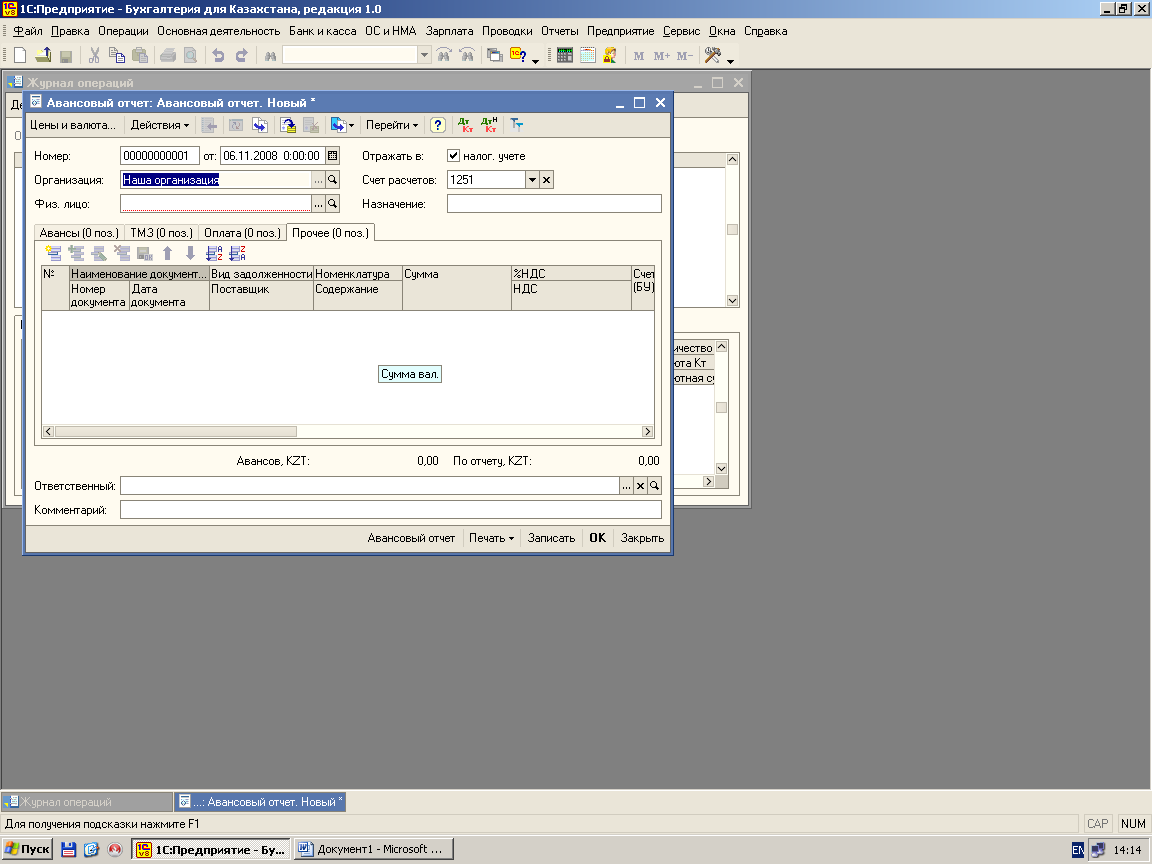The image size is (1152, 864).
Task: Switch to Журнал операций in window bar
Action: coord(87,802)
